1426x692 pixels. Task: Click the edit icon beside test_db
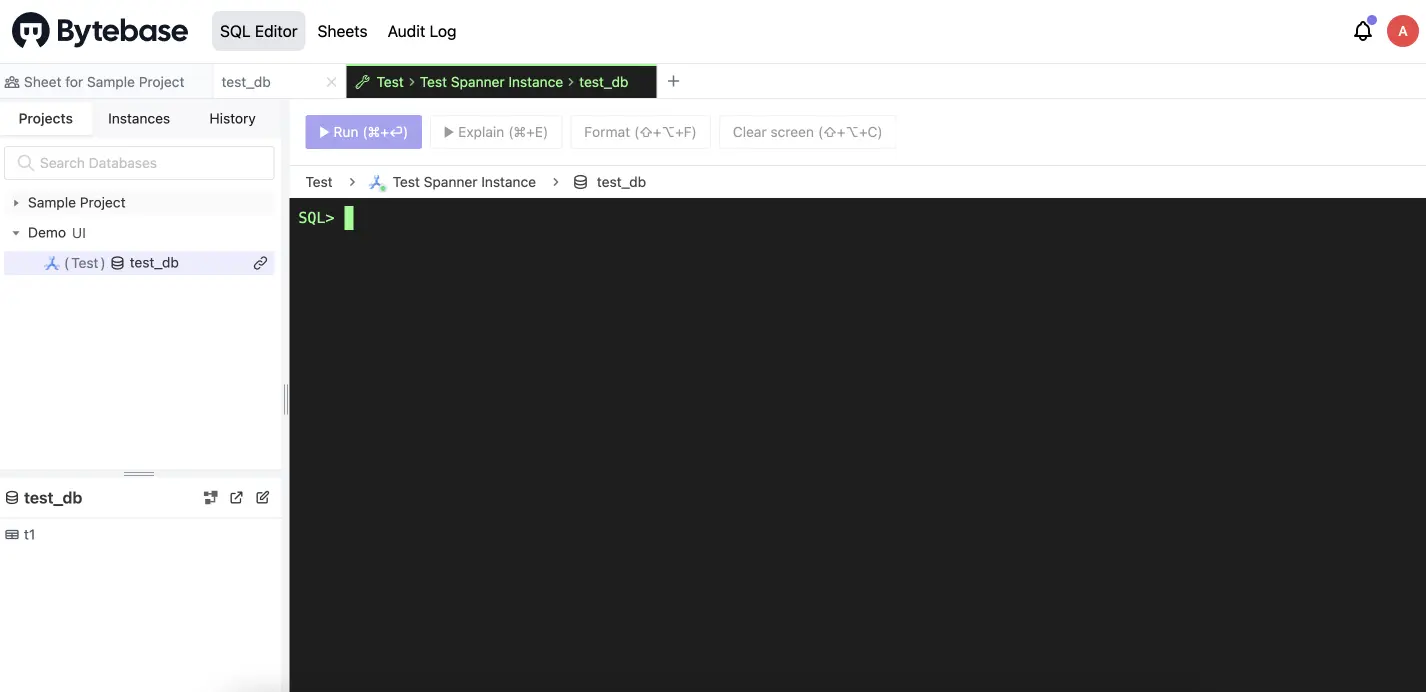263,497
